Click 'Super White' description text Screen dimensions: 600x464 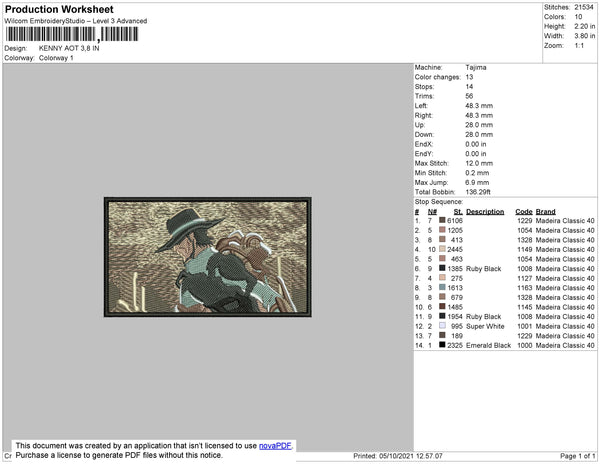[485, 326]
